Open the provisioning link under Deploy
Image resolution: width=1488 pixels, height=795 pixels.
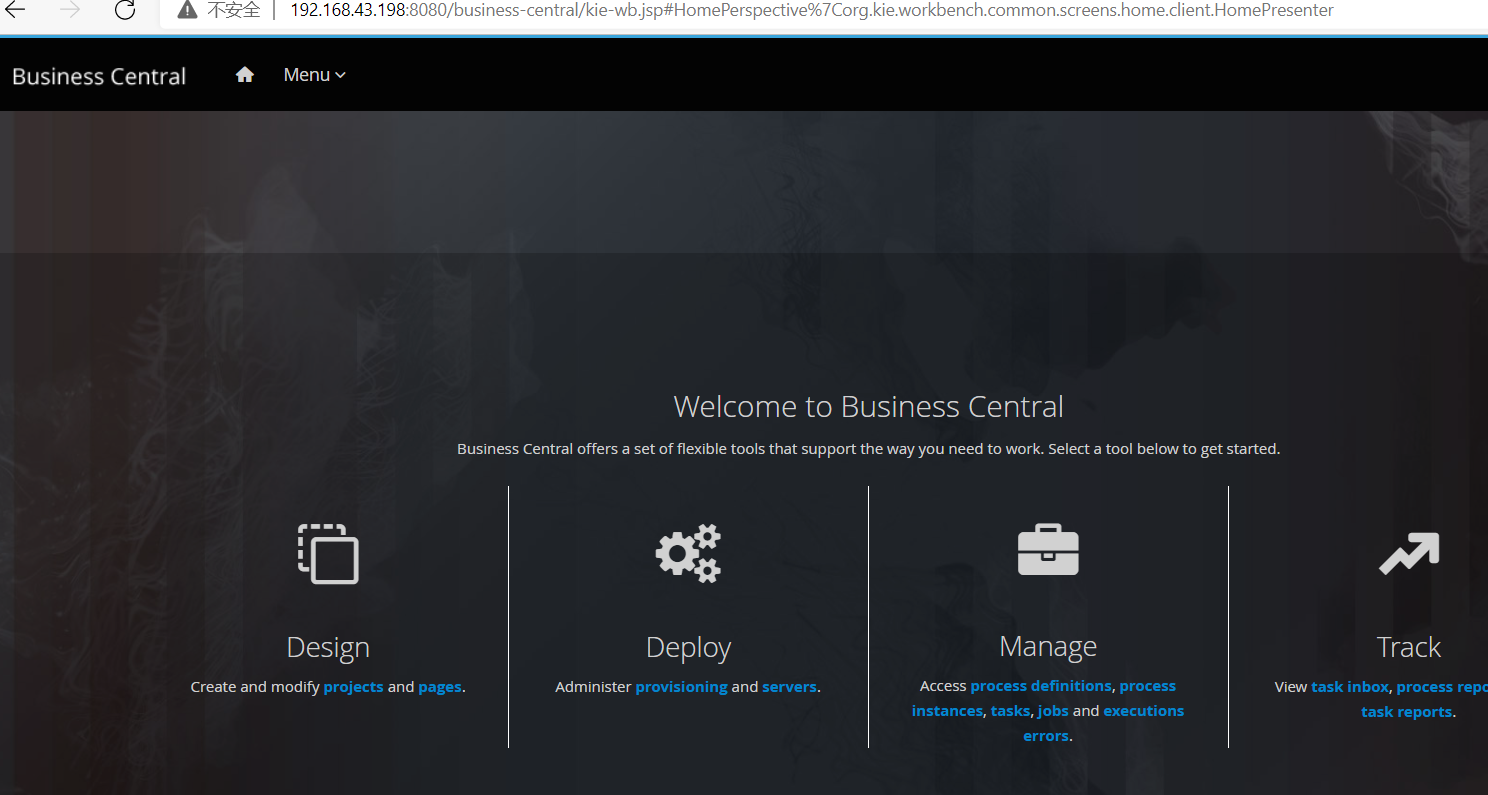pyautogui.click(x=681, y=686)
